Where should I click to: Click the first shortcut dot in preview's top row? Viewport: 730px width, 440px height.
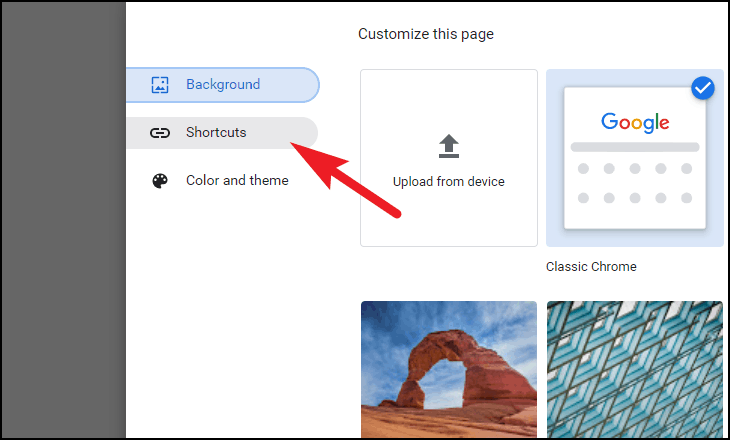tap(583, 169)
